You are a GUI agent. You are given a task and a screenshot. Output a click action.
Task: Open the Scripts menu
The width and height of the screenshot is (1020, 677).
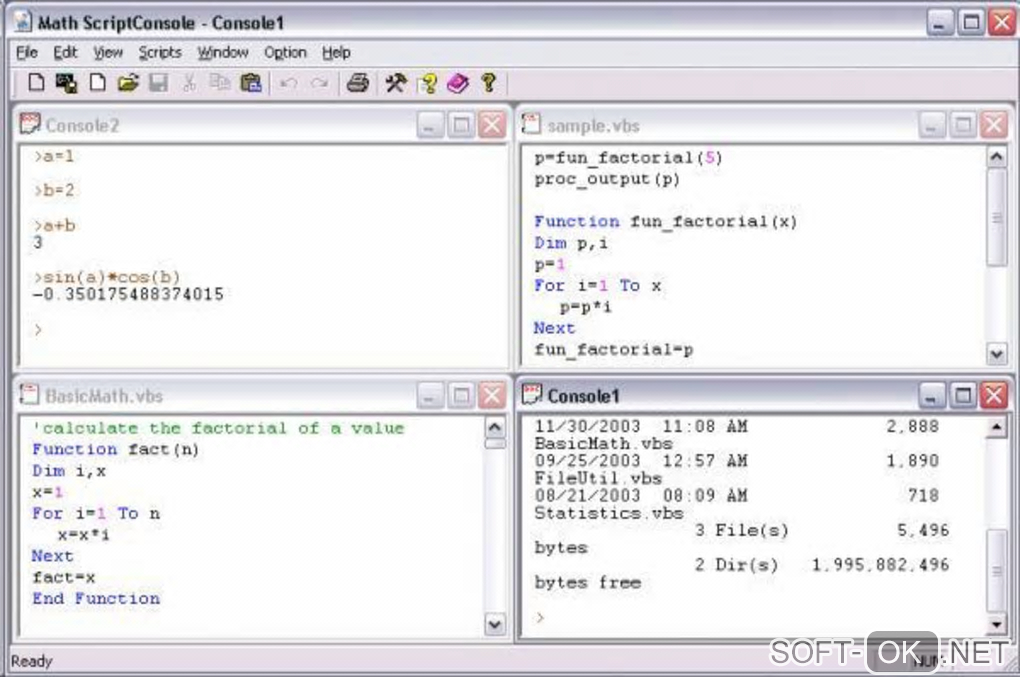point(160,53)
